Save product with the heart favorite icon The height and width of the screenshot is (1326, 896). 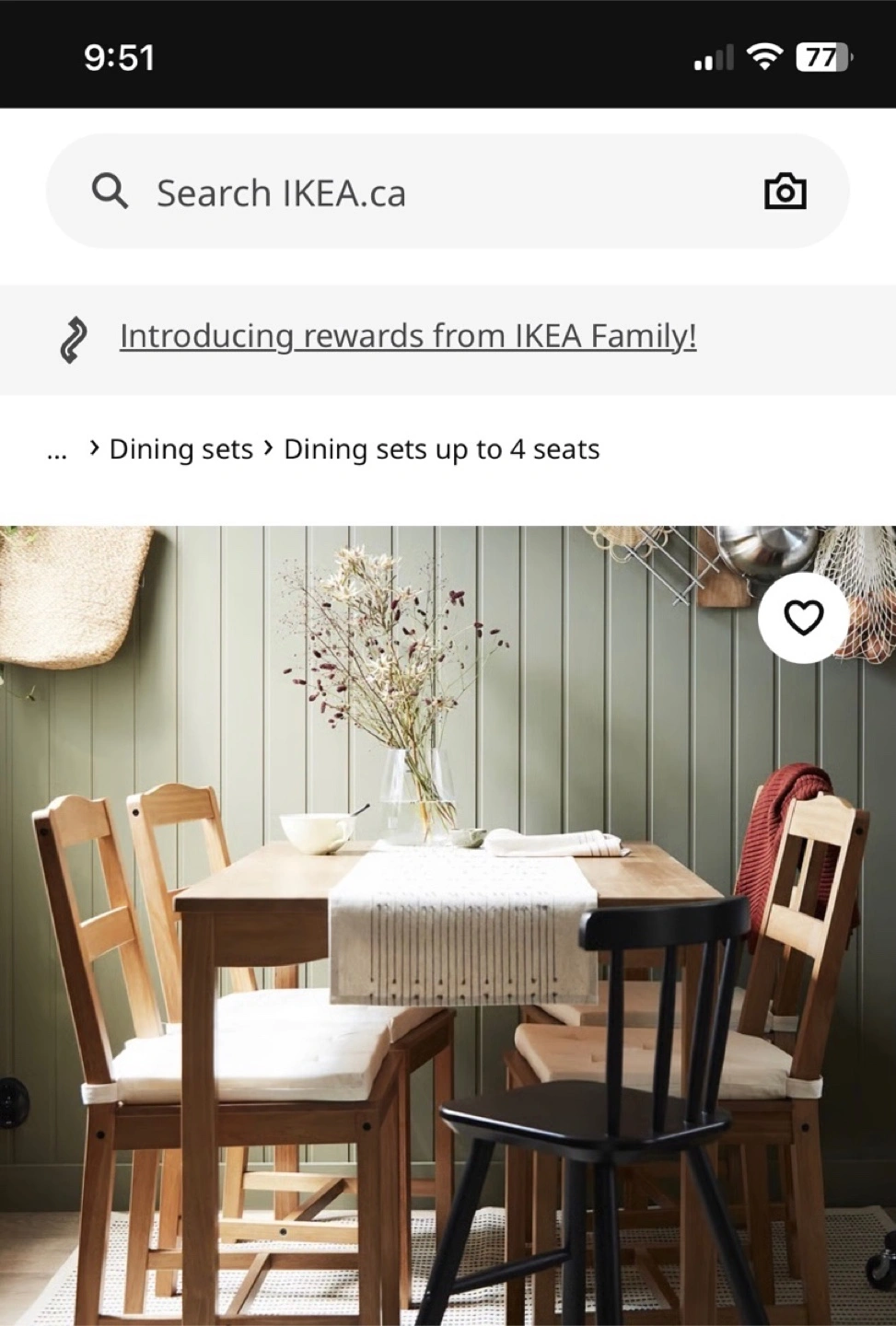pyautogui.click(x=803, y=617)
